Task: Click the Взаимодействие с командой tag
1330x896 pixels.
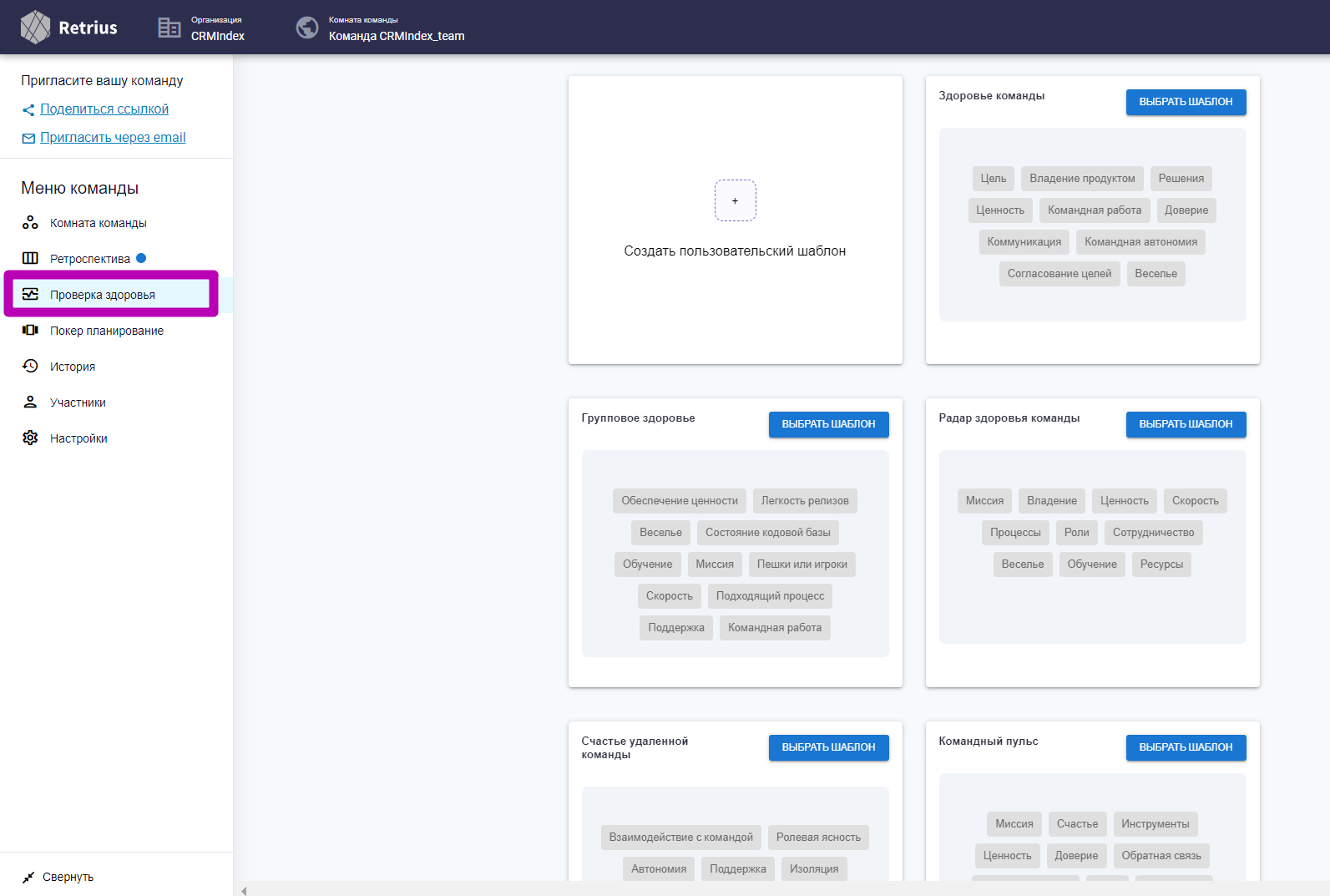Action: 680,838
